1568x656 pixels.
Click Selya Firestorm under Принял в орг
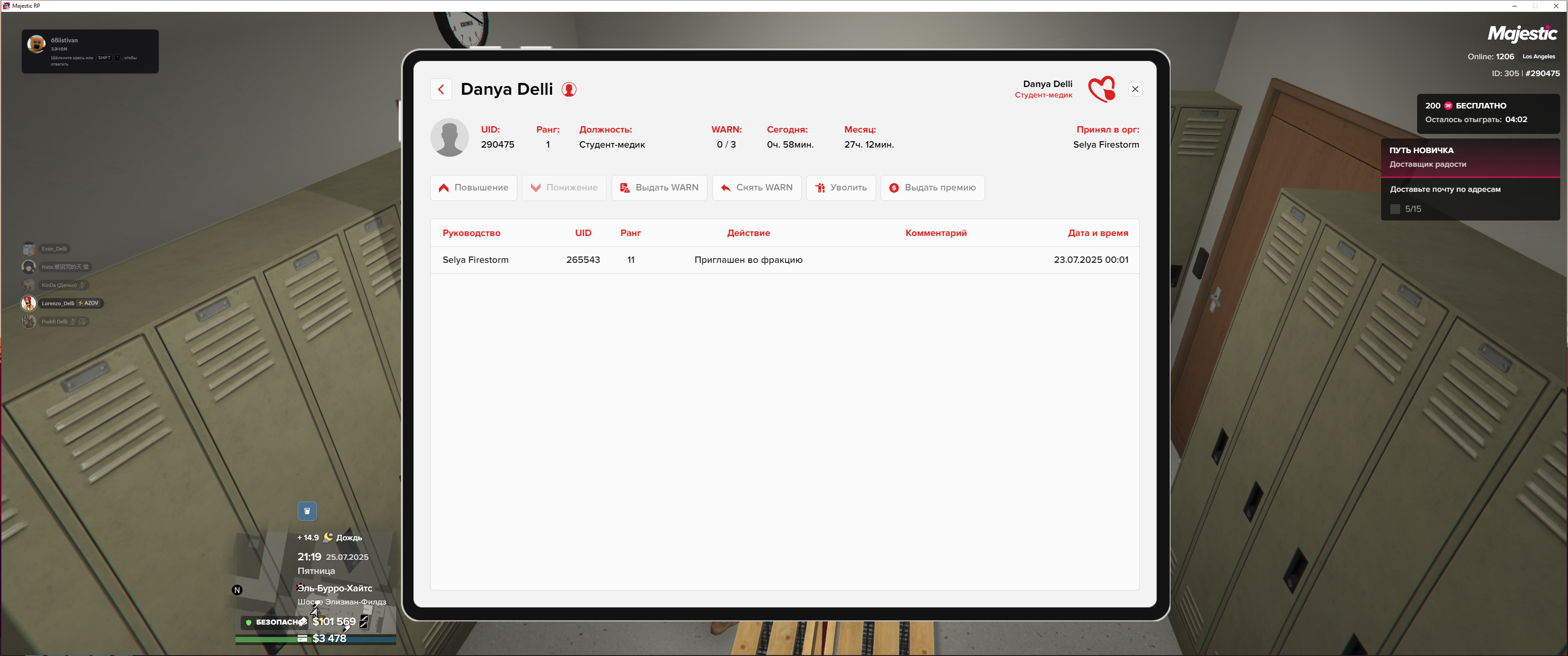[1106, 145]
